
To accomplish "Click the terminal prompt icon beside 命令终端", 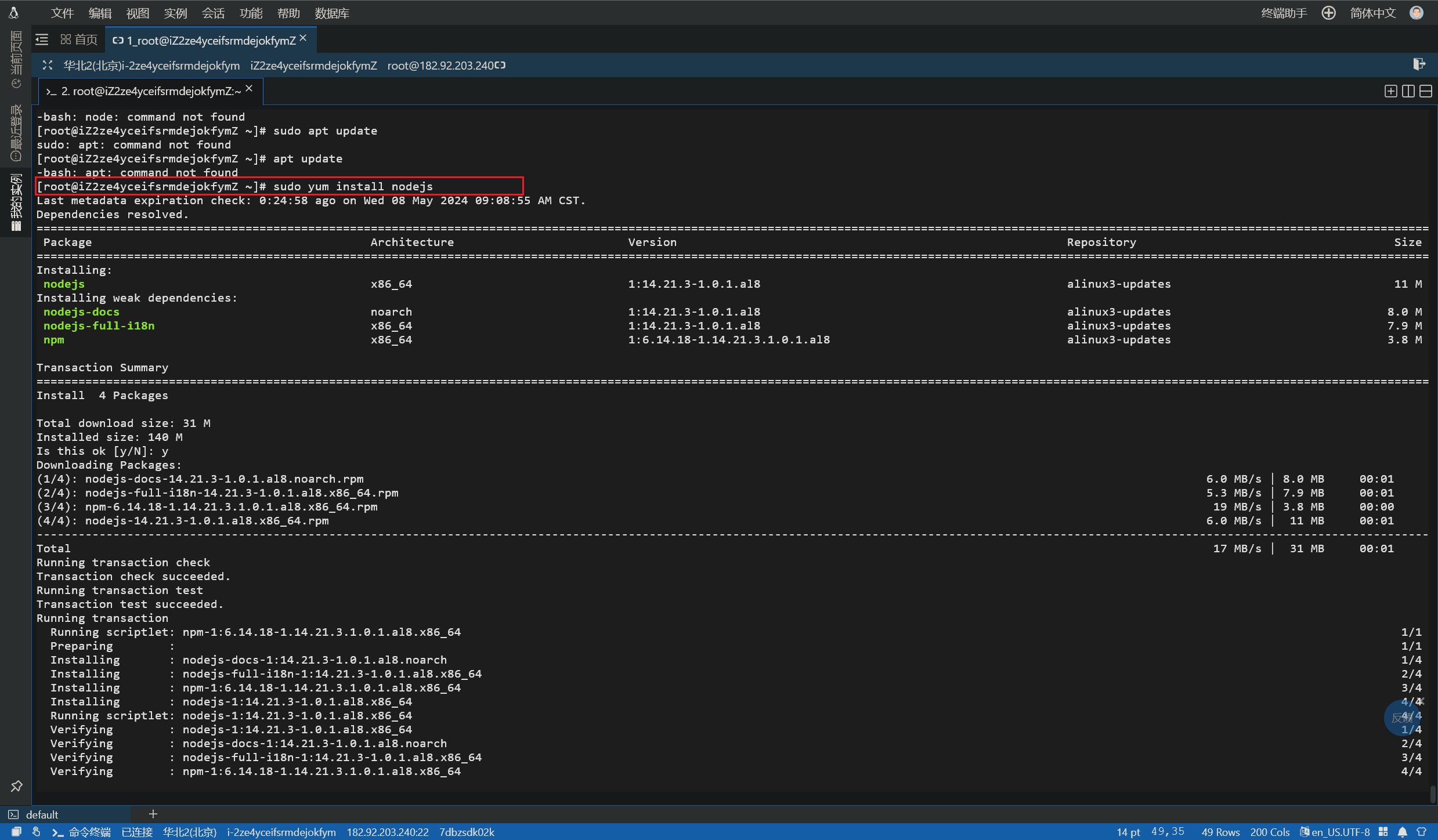I will click(57, 832).
